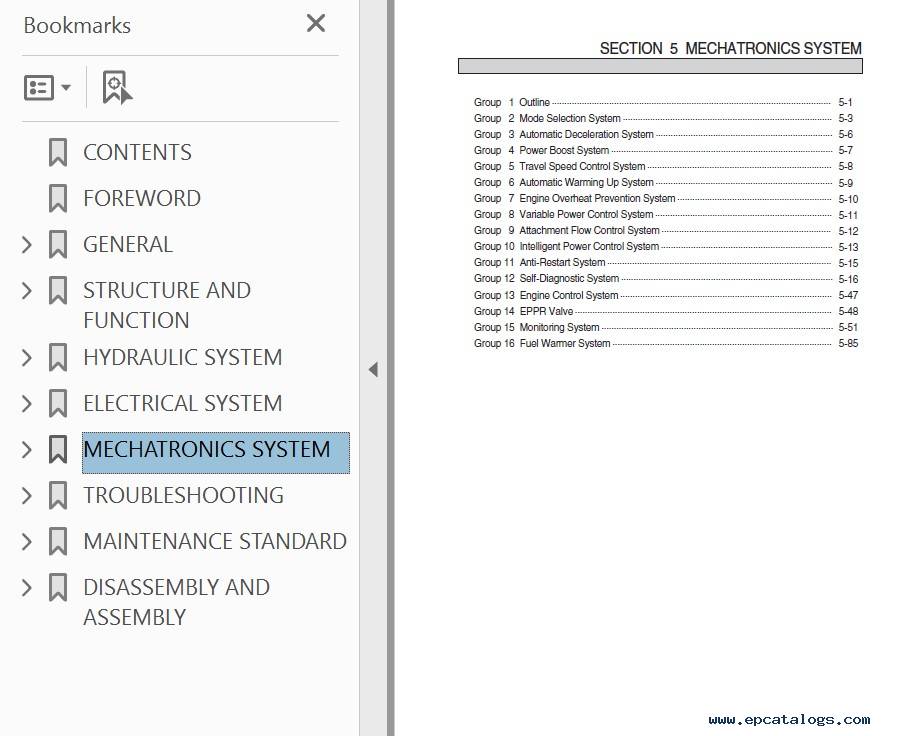The image size is (921, 736).
Task: Expand the MAINTENANCE STANDARD bookmark
Action: click(26, 542)
